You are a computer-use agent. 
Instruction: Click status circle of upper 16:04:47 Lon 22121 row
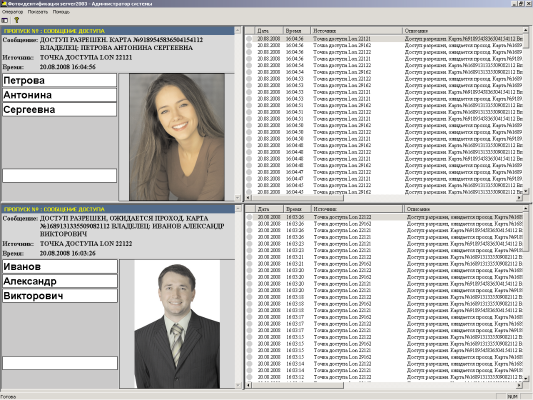coord(249,179)
